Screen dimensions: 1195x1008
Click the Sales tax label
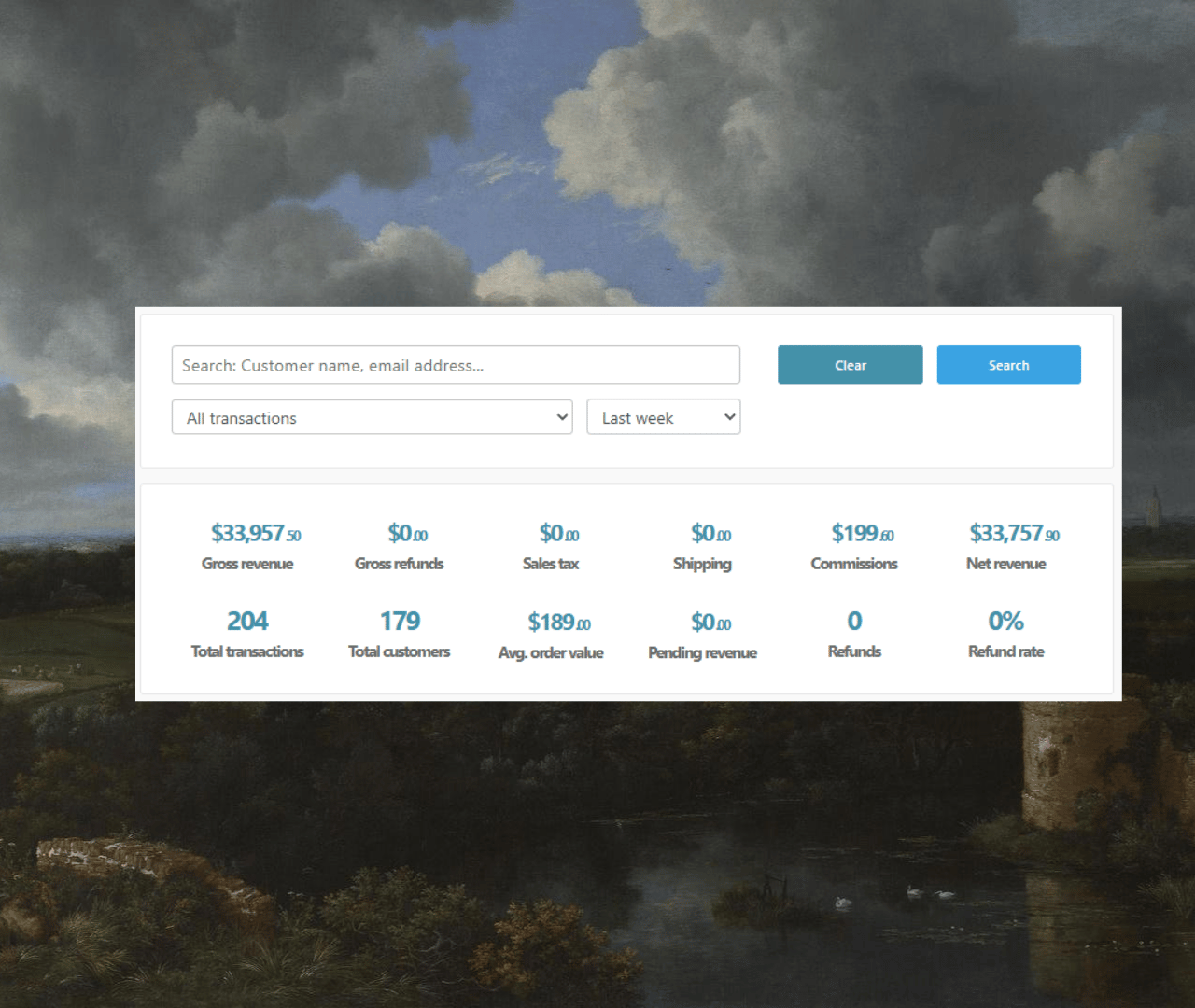[x=551, y=564]
